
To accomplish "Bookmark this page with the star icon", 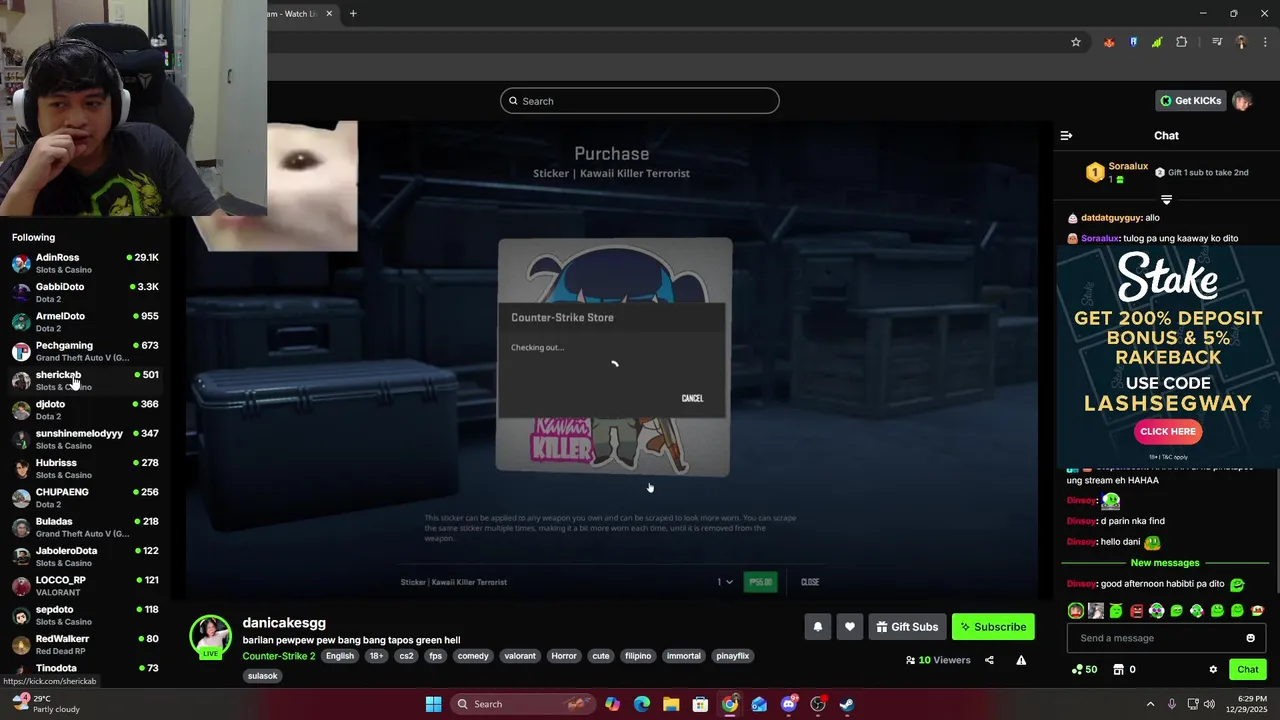I will pyautogui.click(x=1076, y=42).
